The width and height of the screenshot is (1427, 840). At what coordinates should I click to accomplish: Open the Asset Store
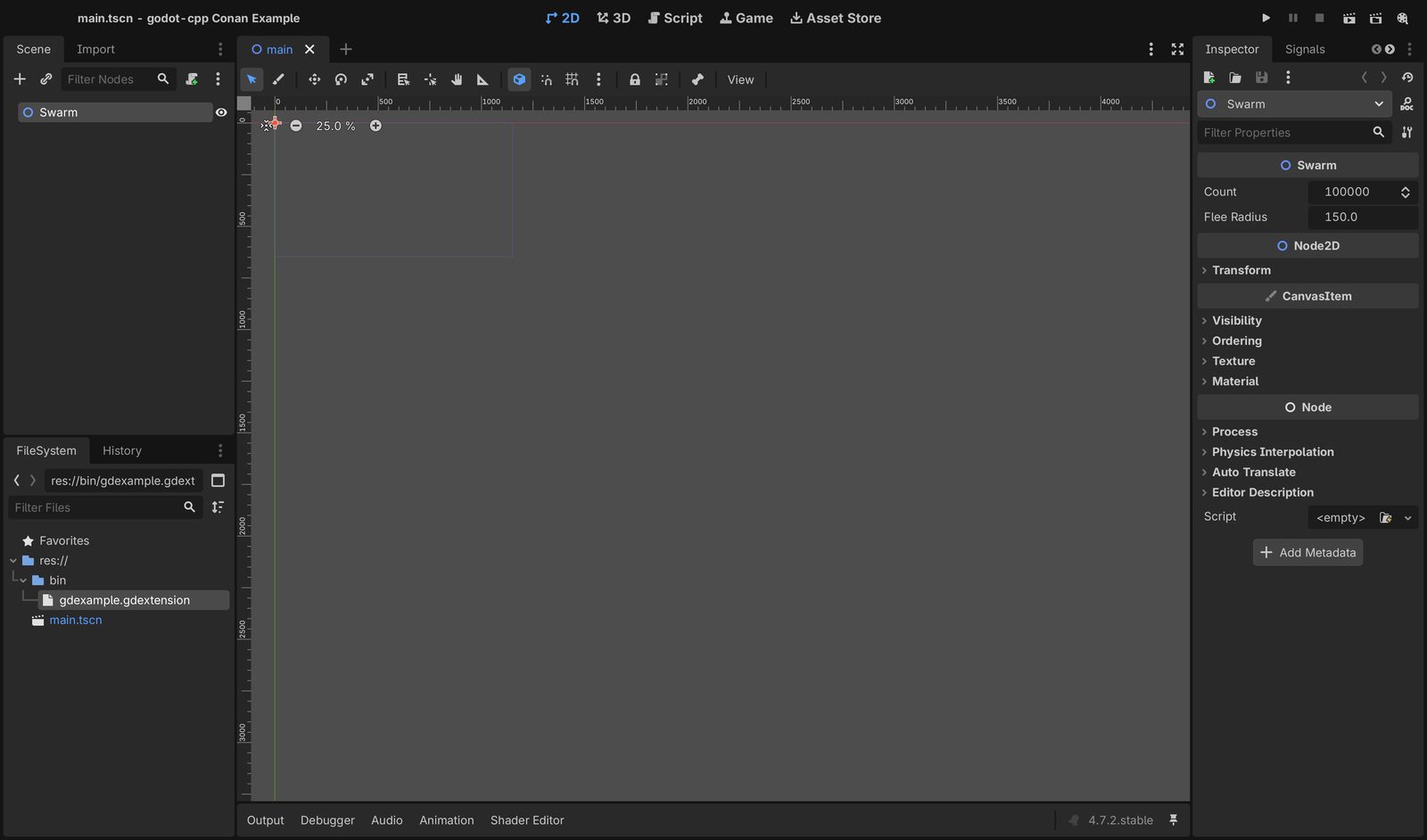[x=836, y=18]
